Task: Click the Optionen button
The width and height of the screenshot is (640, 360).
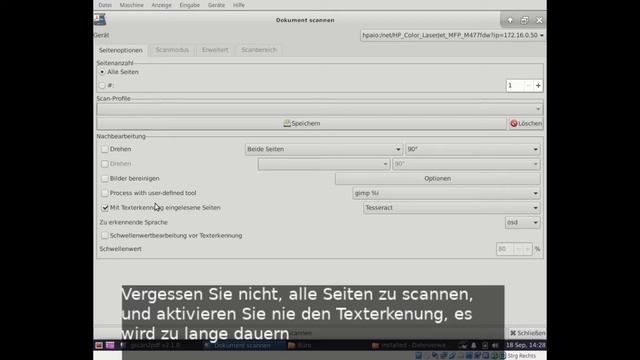Action: click(x=438, y=178)
